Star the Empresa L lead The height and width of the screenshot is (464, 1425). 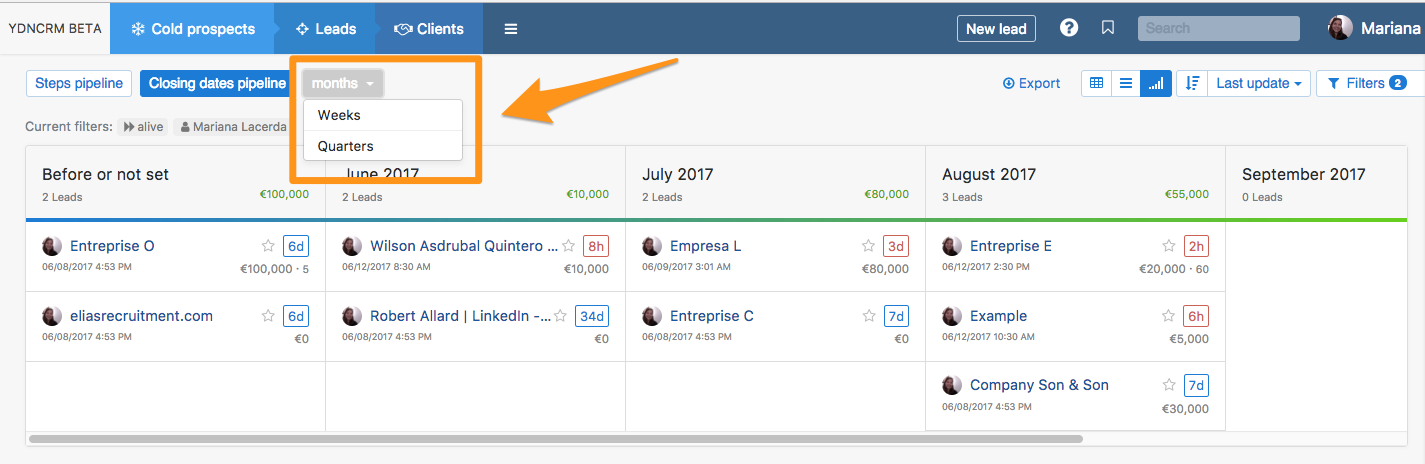(x=868, y=246)
